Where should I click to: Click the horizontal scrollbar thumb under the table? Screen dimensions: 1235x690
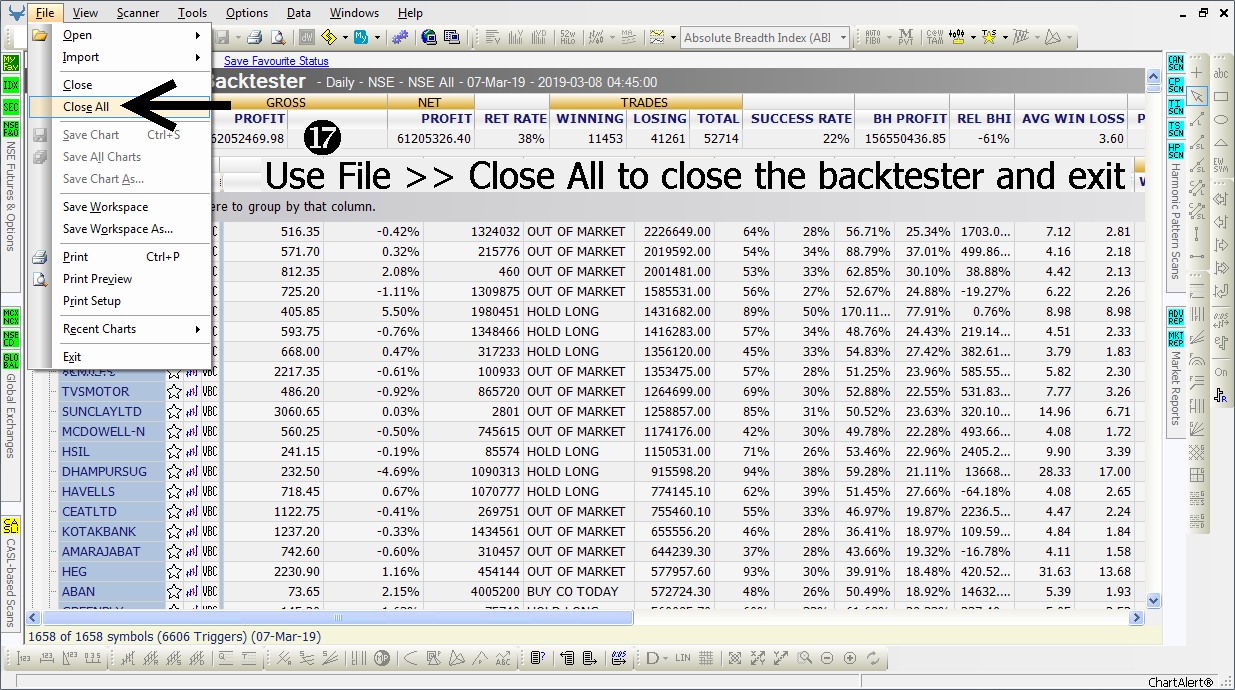pyautogui.click(x=336, y=618)
